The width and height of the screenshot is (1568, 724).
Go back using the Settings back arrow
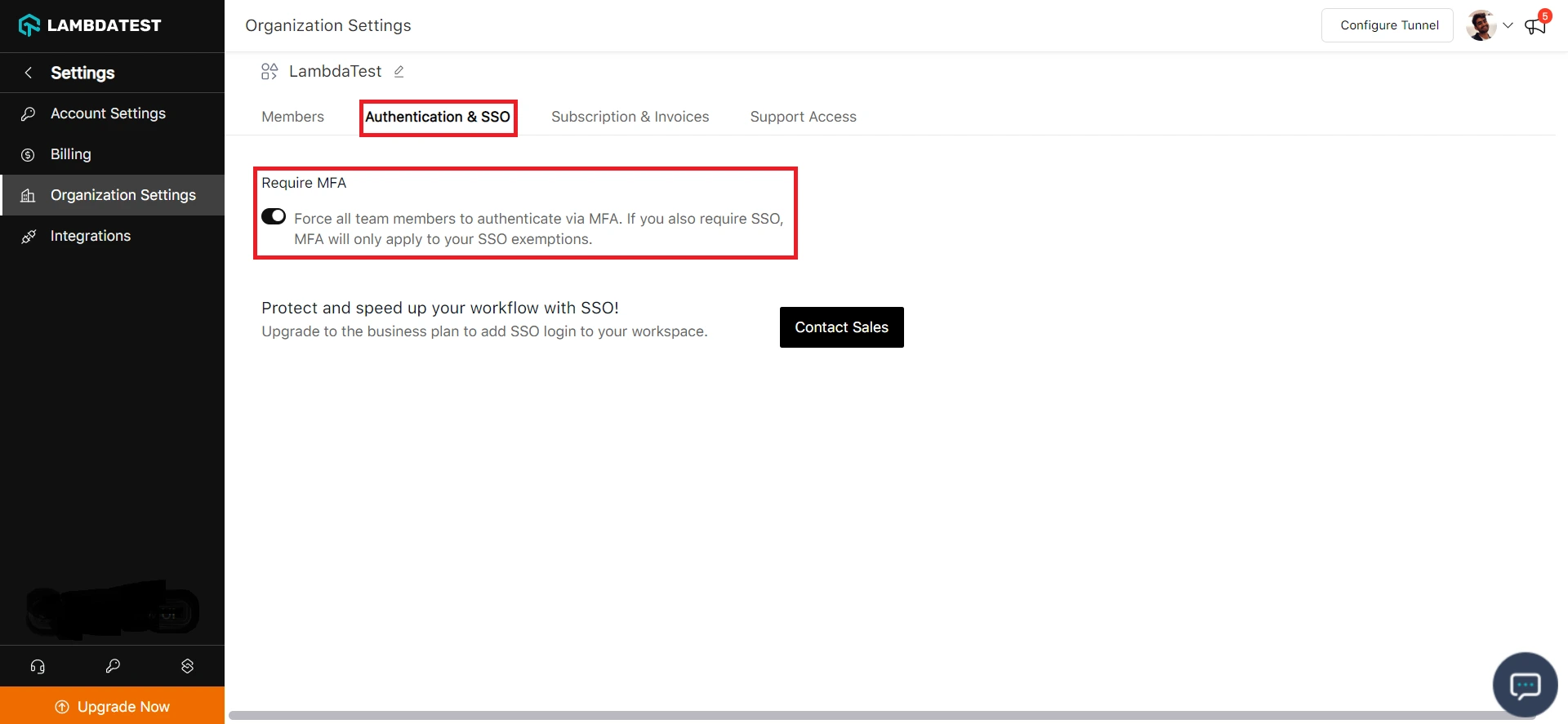29,73
